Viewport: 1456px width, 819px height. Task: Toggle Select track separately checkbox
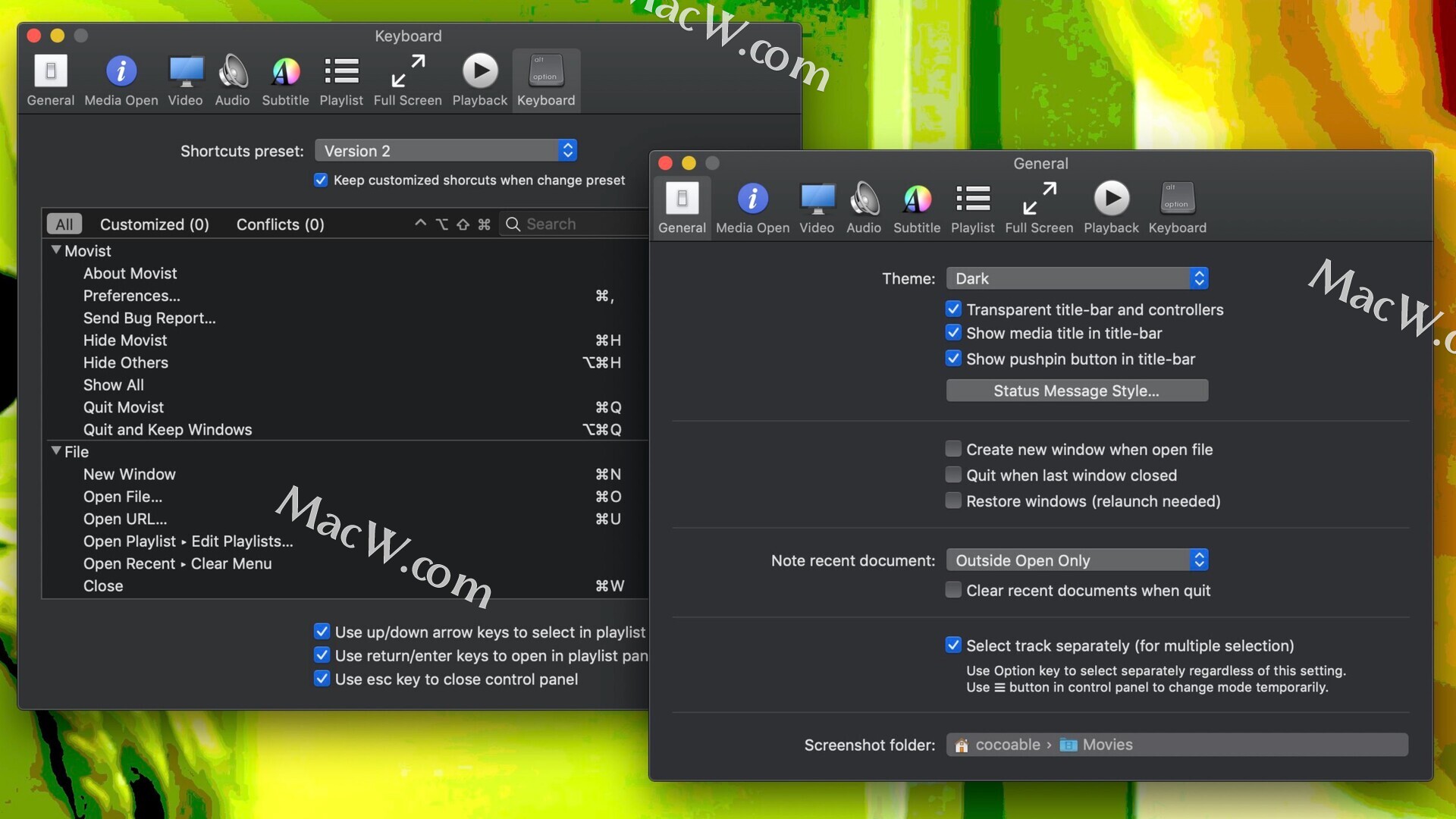[953, 645]
